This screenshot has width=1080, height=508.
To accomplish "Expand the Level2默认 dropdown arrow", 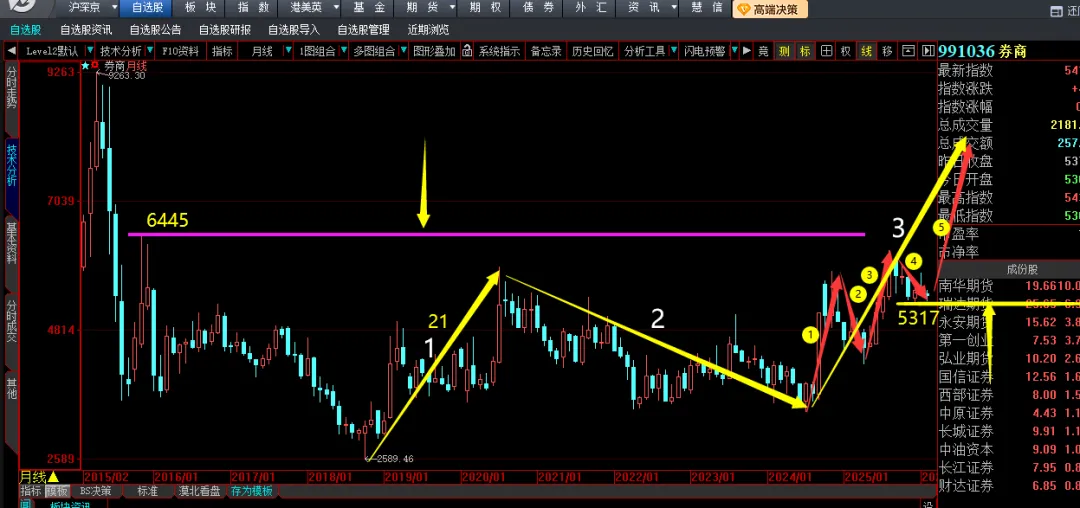I will pyautogui.click(x=90, y=51).
